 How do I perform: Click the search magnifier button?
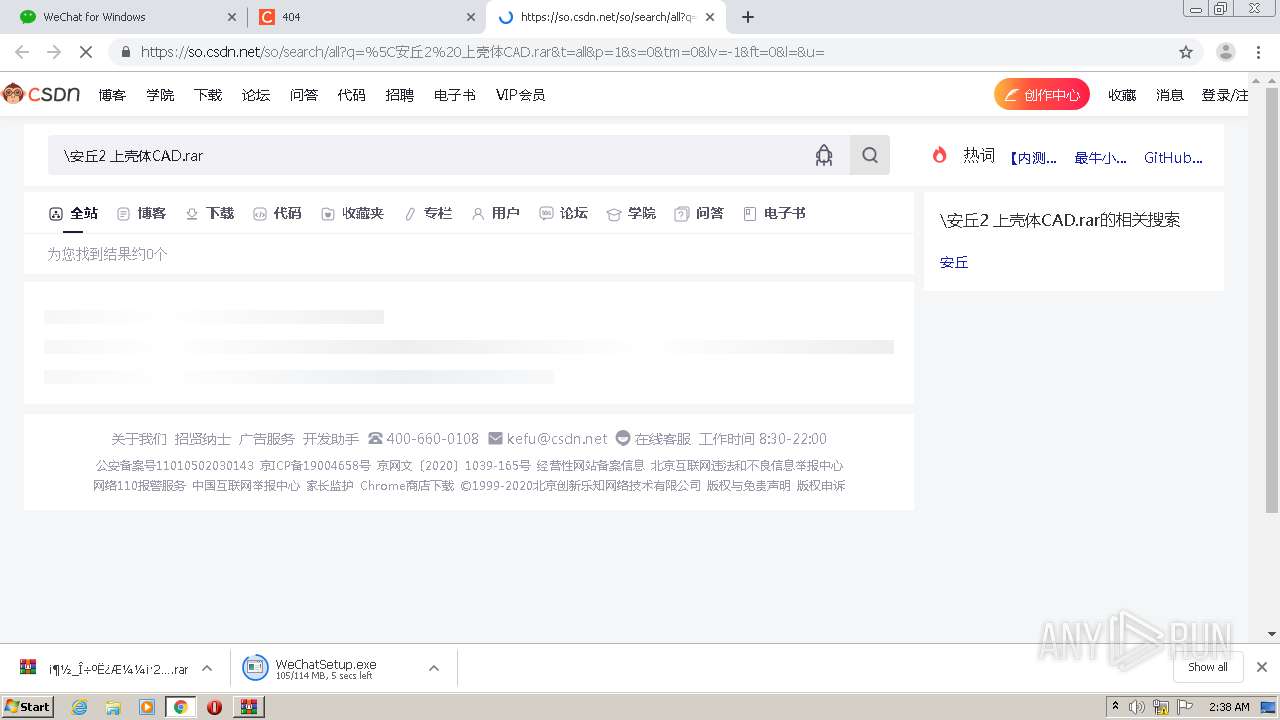[x=870, y=155]
